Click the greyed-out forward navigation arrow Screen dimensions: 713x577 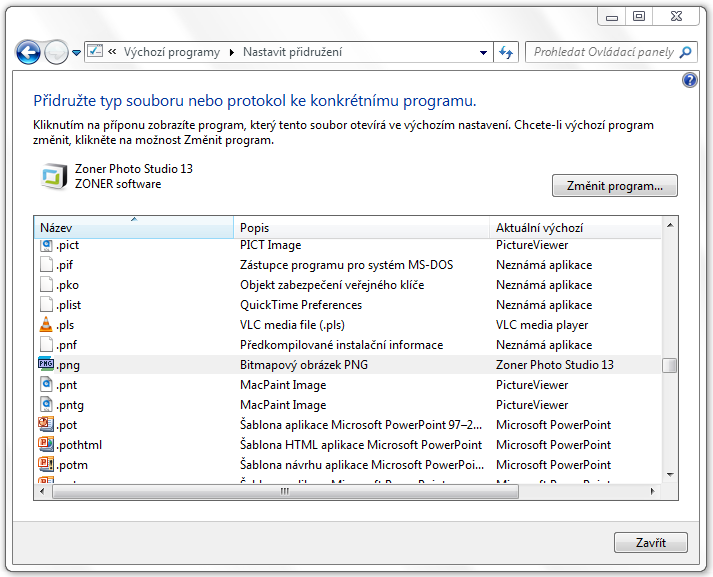pyautogui.click(x=56, y=52)
